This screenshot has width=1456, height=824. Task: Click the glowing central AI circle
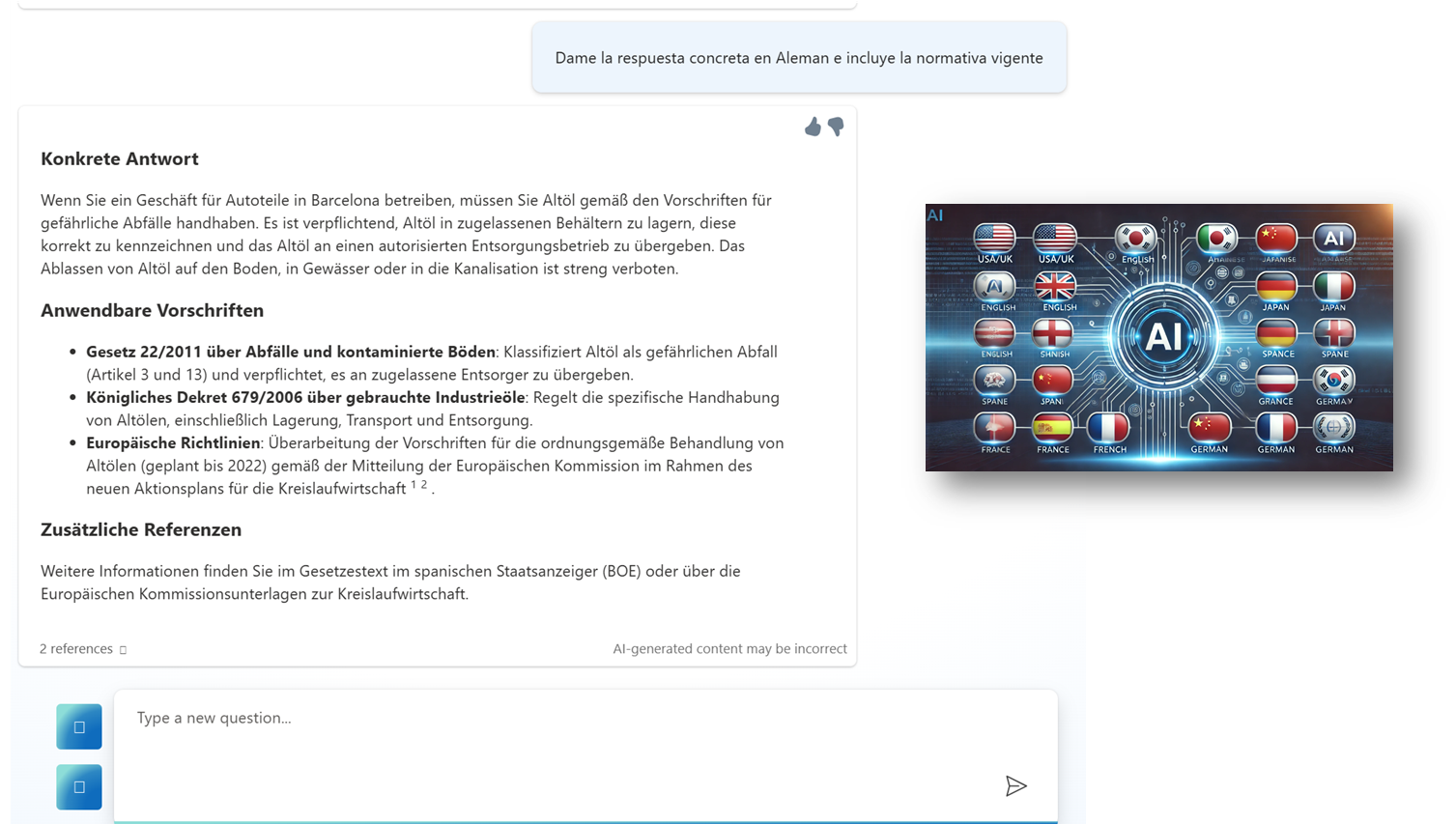coord(1163,336)
